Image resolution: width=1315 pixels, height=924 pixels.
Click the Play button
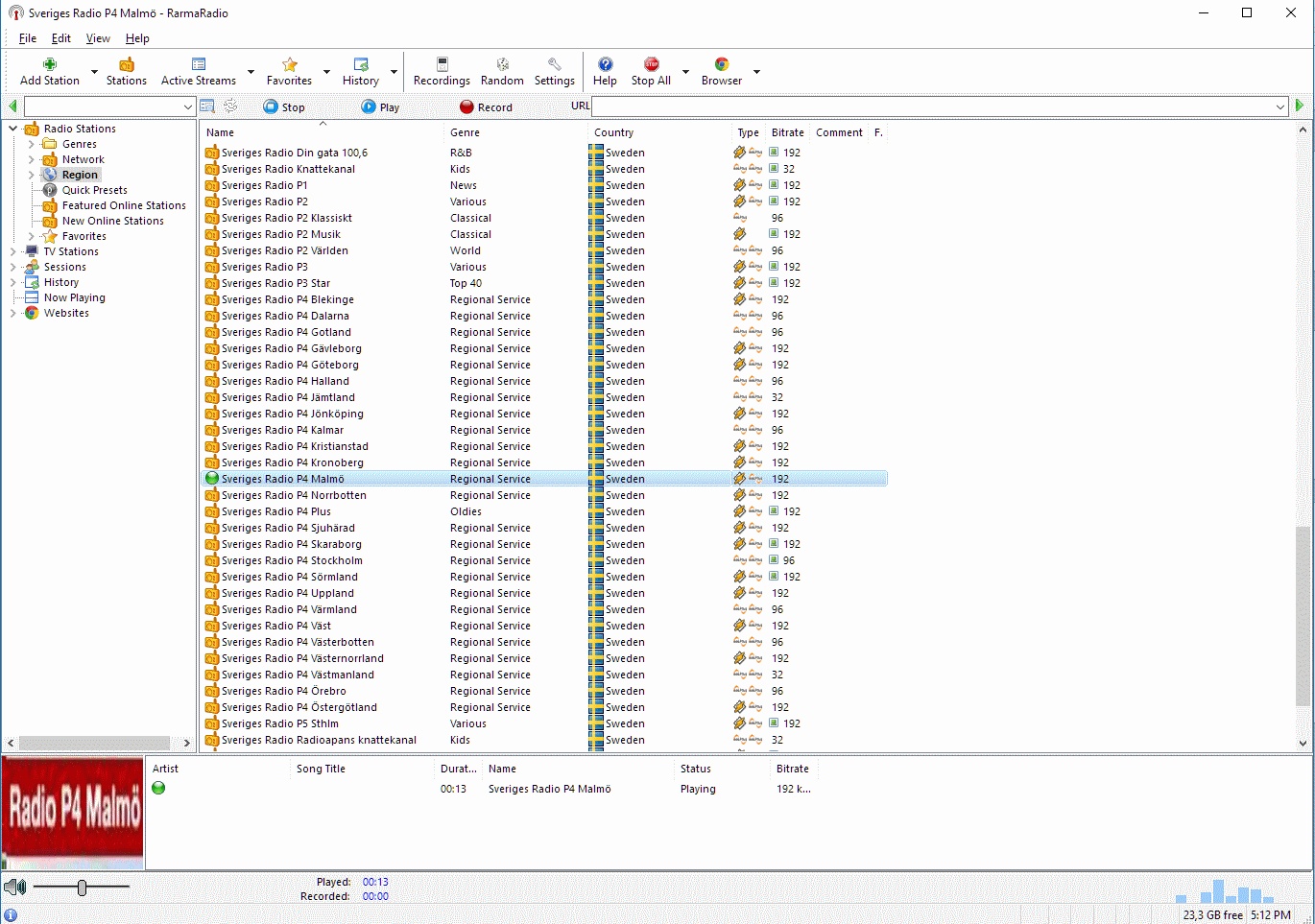tap(380, 107)
